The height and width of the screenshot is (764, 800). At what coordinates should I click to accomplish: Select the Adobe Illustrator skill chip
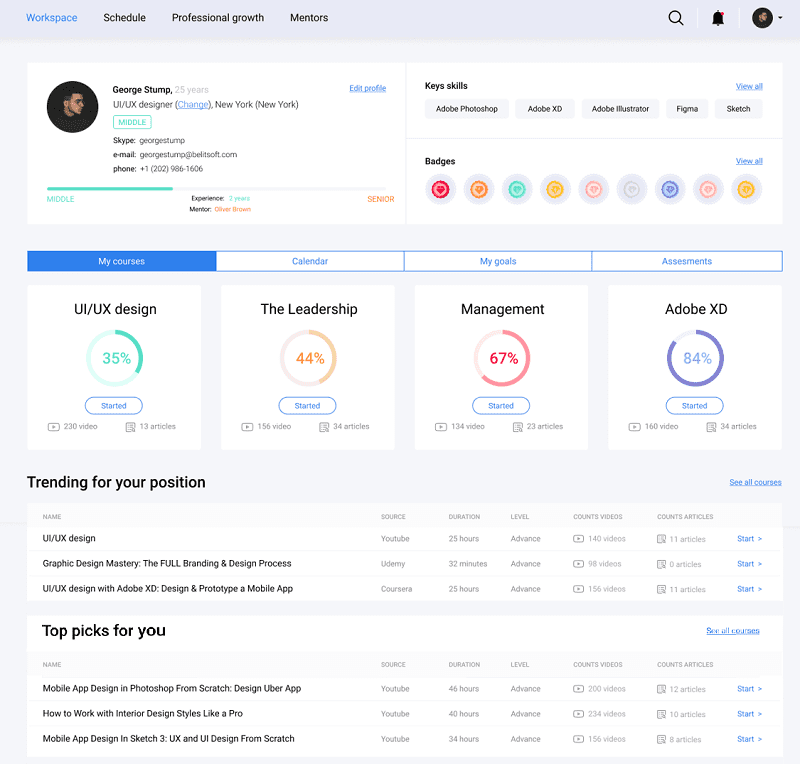[620, 109]
